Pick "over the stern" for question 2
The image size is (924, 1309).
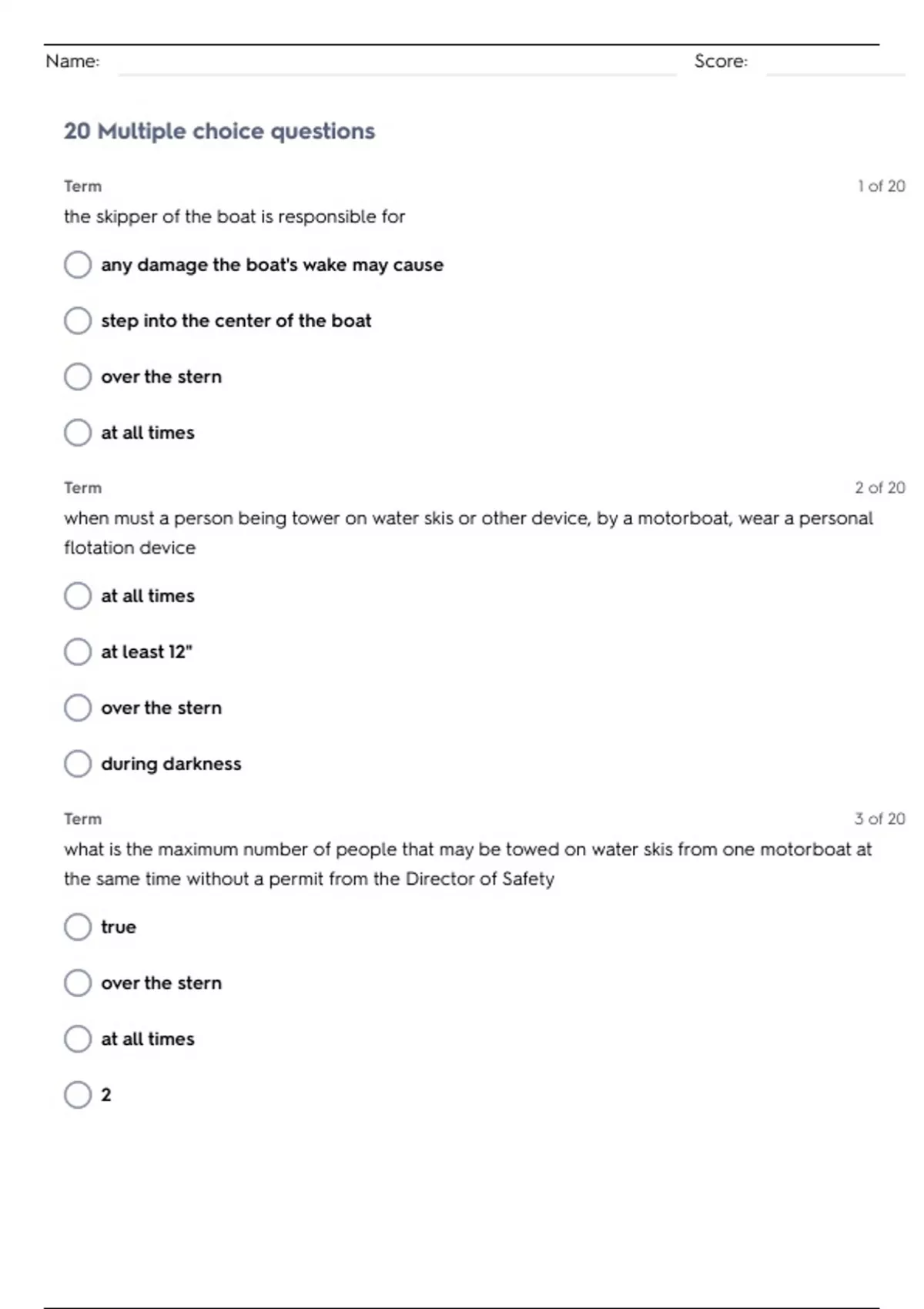tap(78, 708)
